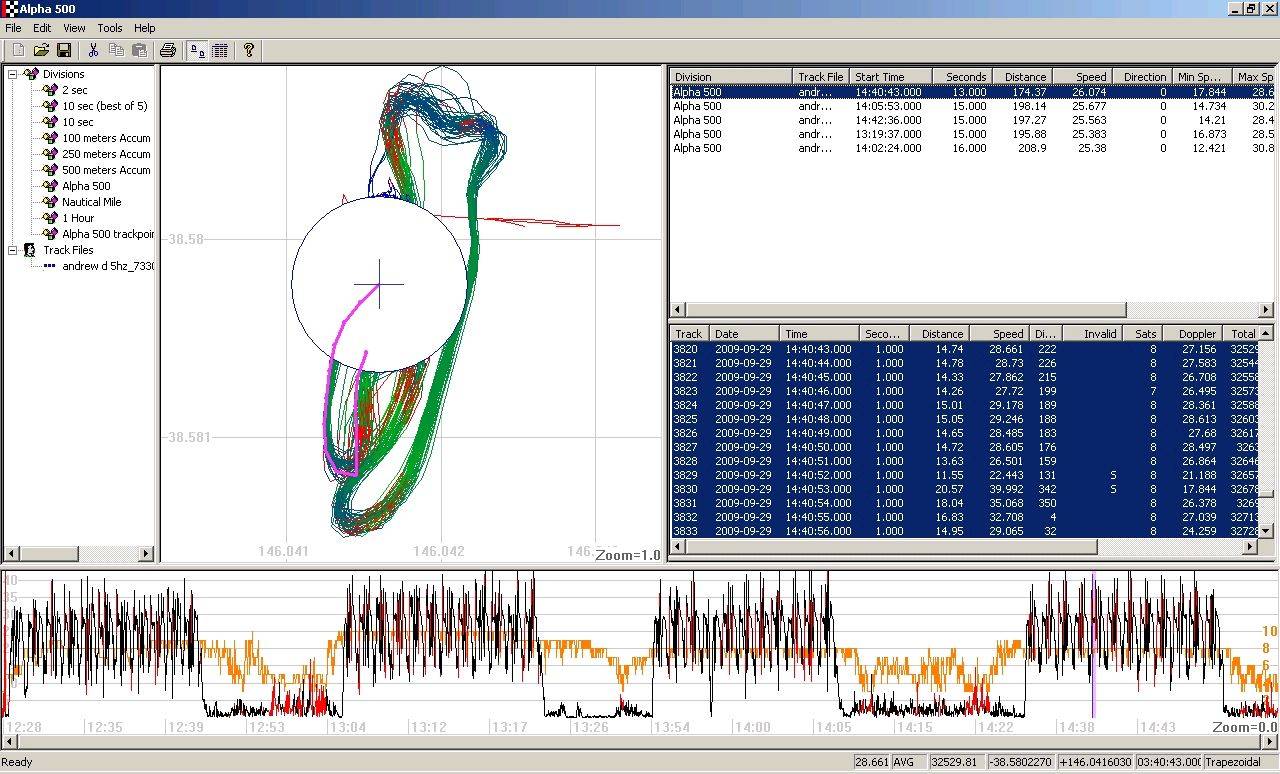Open the Tools menu
The height and width of the screenshot is (774, 1280).
[110, 28]
